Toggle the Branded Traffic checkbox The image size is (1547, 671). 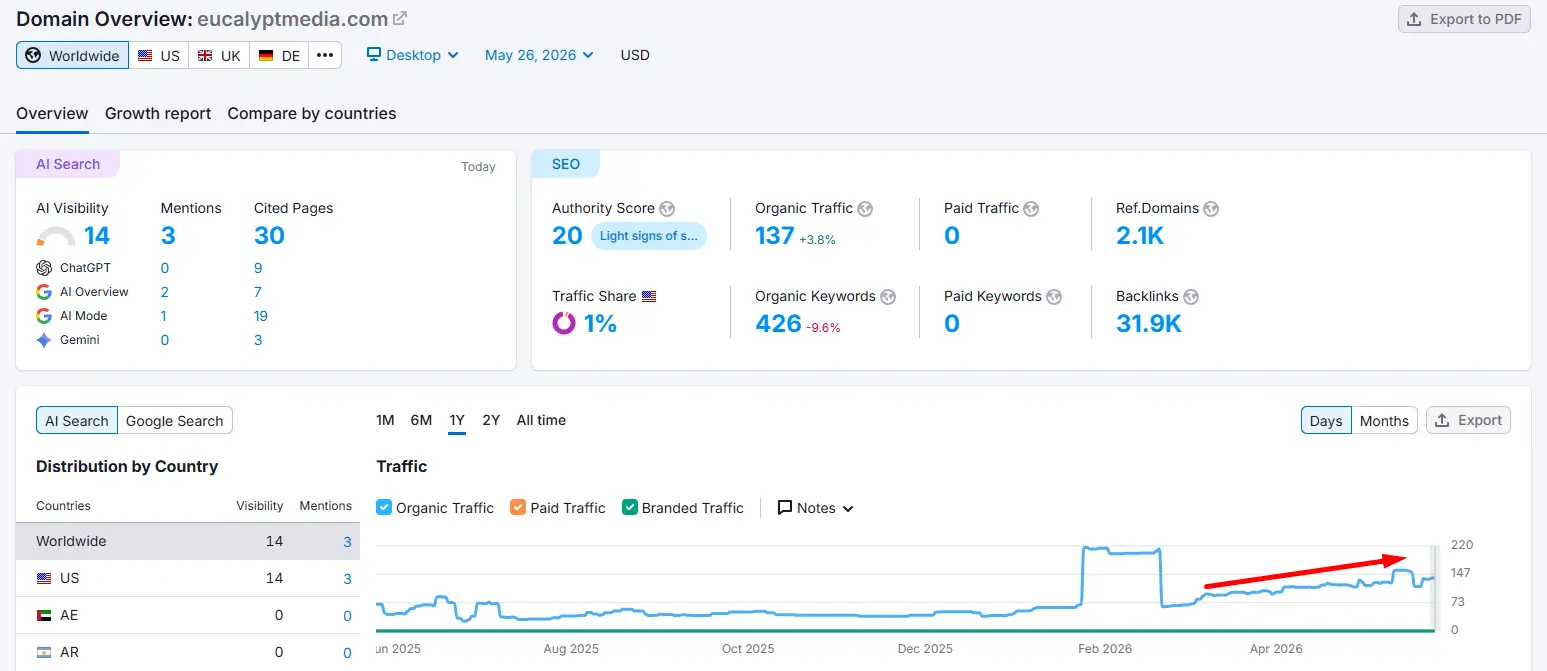tap(630, 507)
